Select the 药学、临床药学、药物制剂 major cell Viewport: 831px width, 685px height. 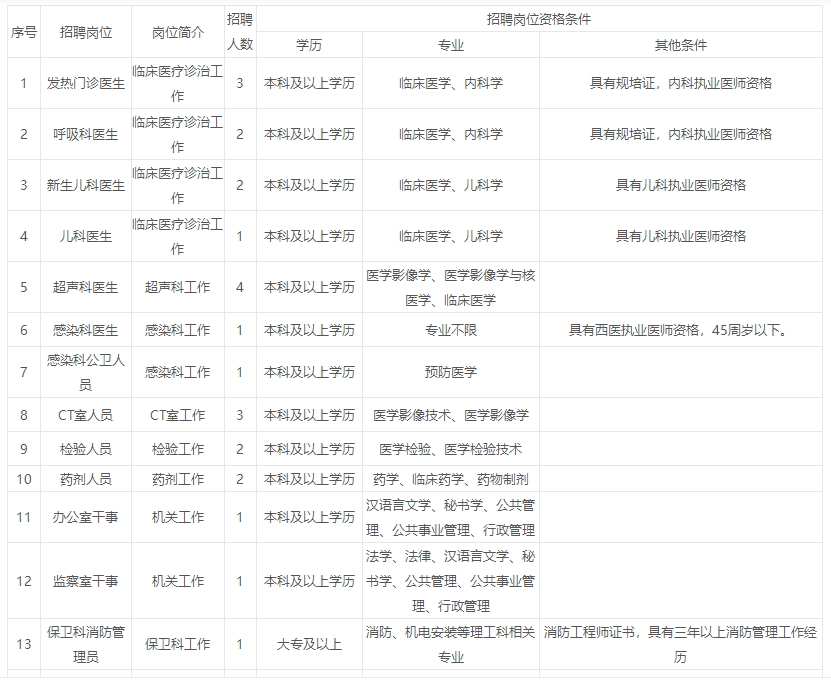point(450,479)
